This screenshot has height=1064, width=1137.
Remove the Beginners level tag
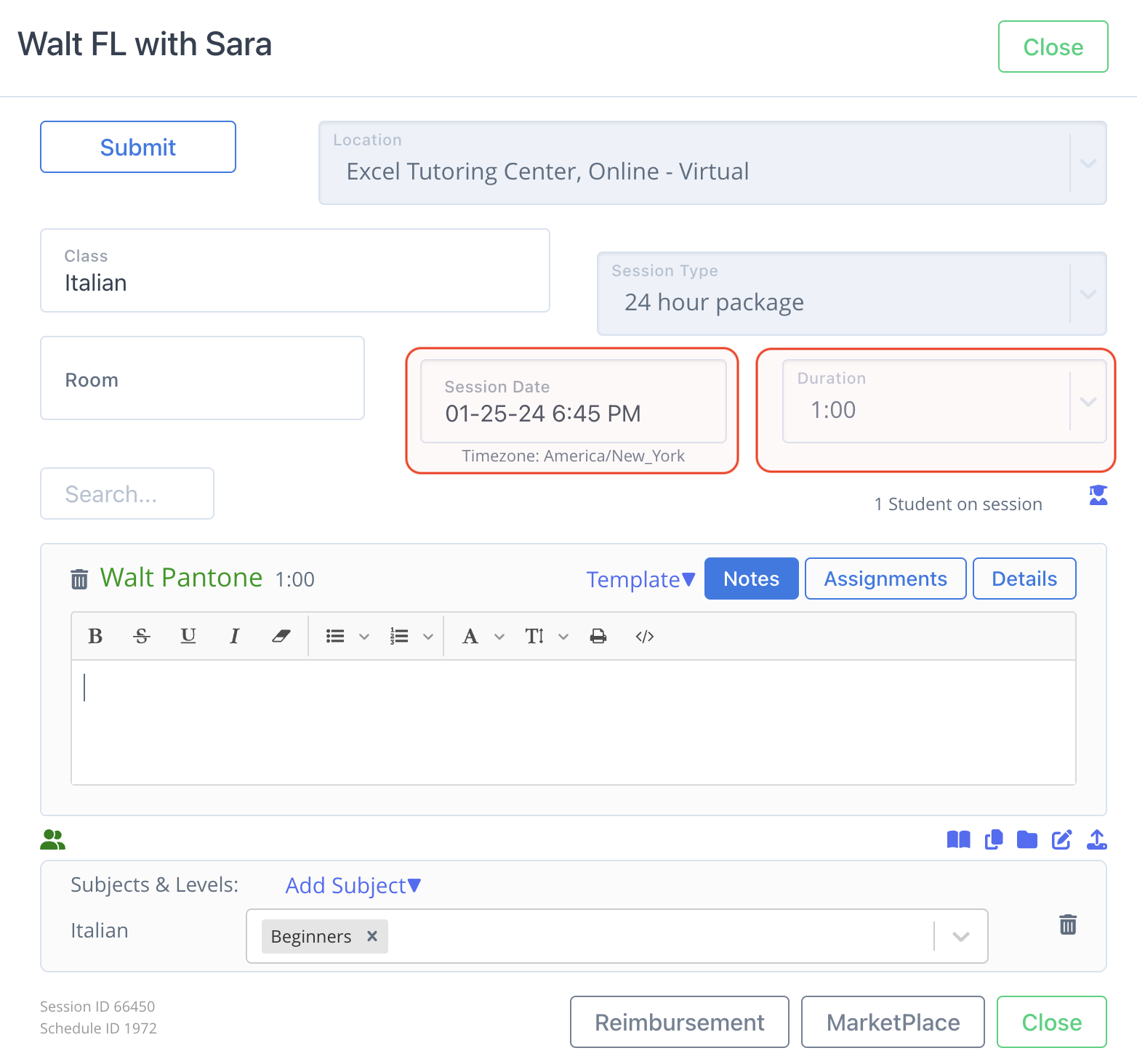(x=372, y=936)
